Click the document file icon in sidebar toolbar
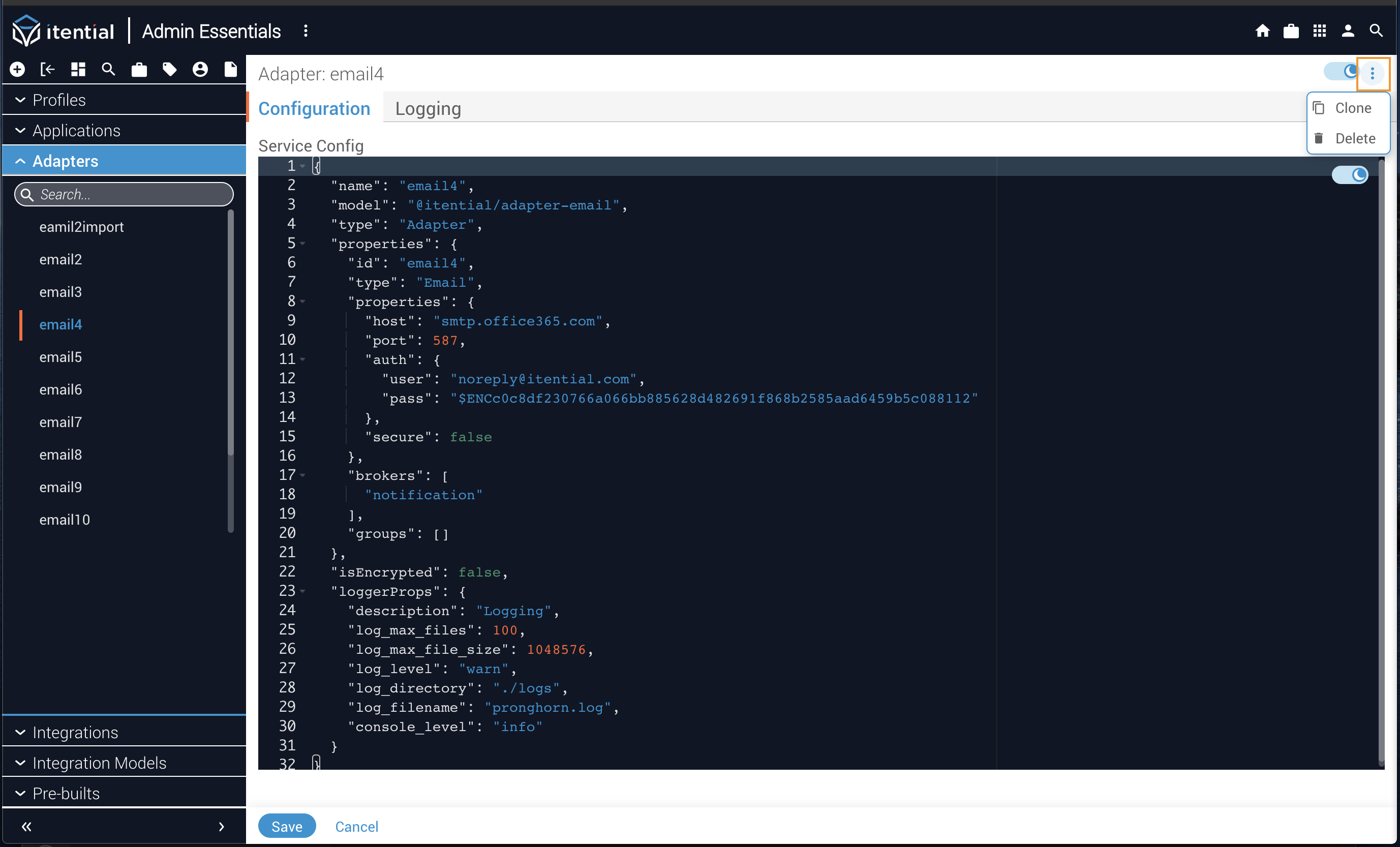Image resolution: width=1400 pixels, height=847 pixels. click(230, 69)
